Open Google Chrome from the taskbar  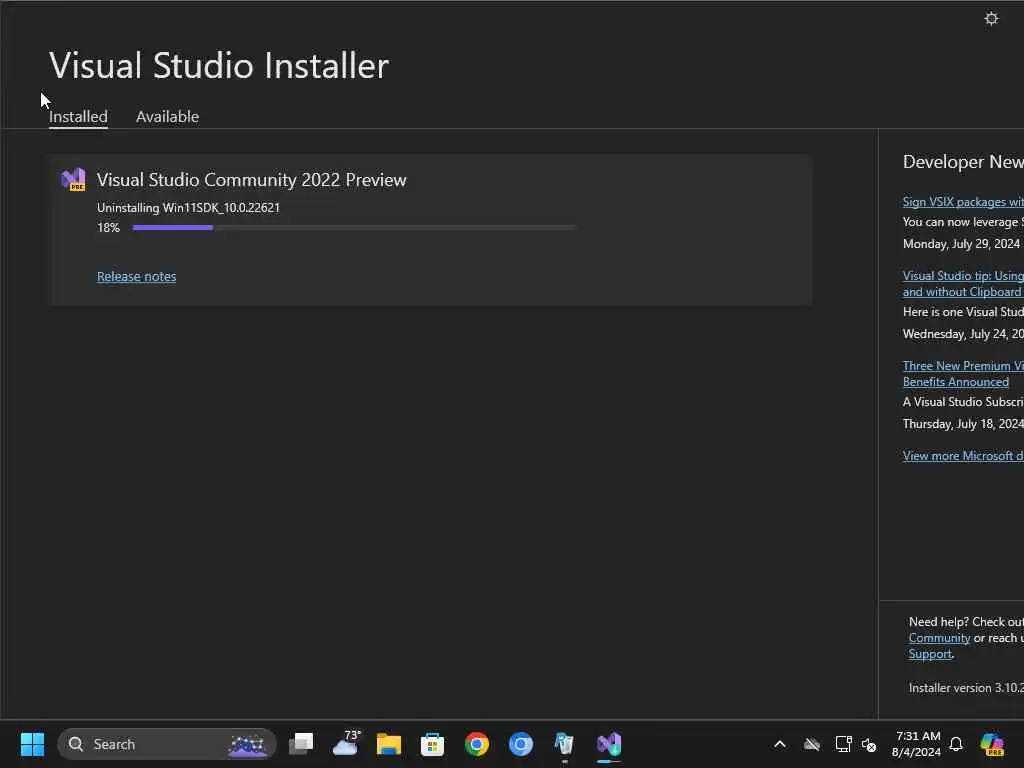click(477, 744)
